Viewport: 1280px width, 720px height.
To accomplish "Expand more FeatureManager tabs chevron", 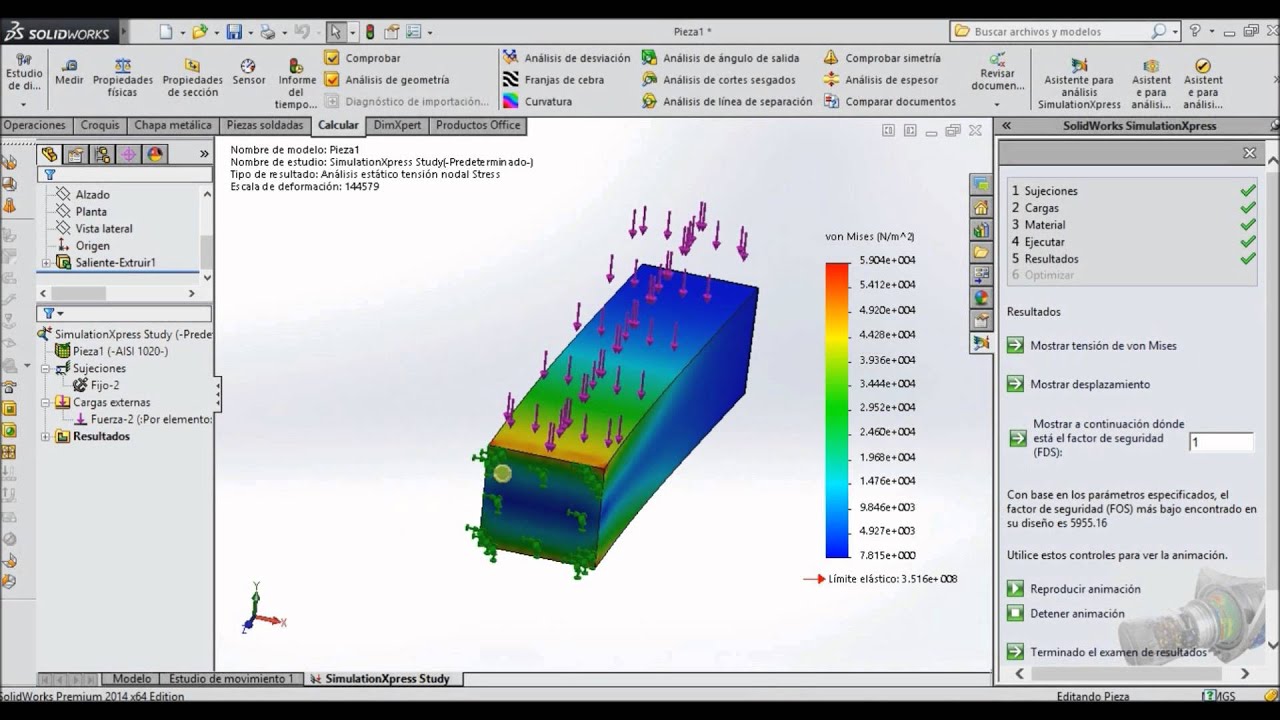I will [204, 154].
